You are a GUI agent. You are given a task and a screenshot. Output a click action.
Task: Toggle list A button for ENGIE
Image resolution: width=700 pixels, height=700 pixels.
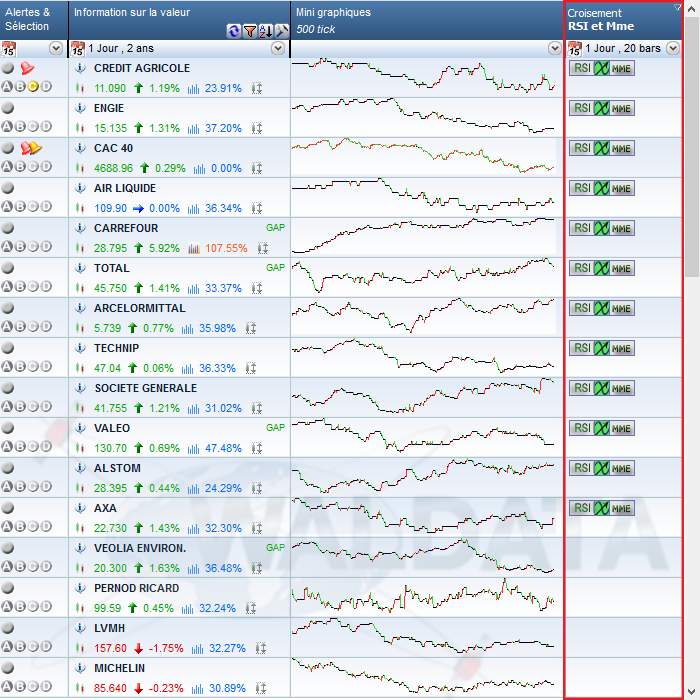[x=7, y=126]
